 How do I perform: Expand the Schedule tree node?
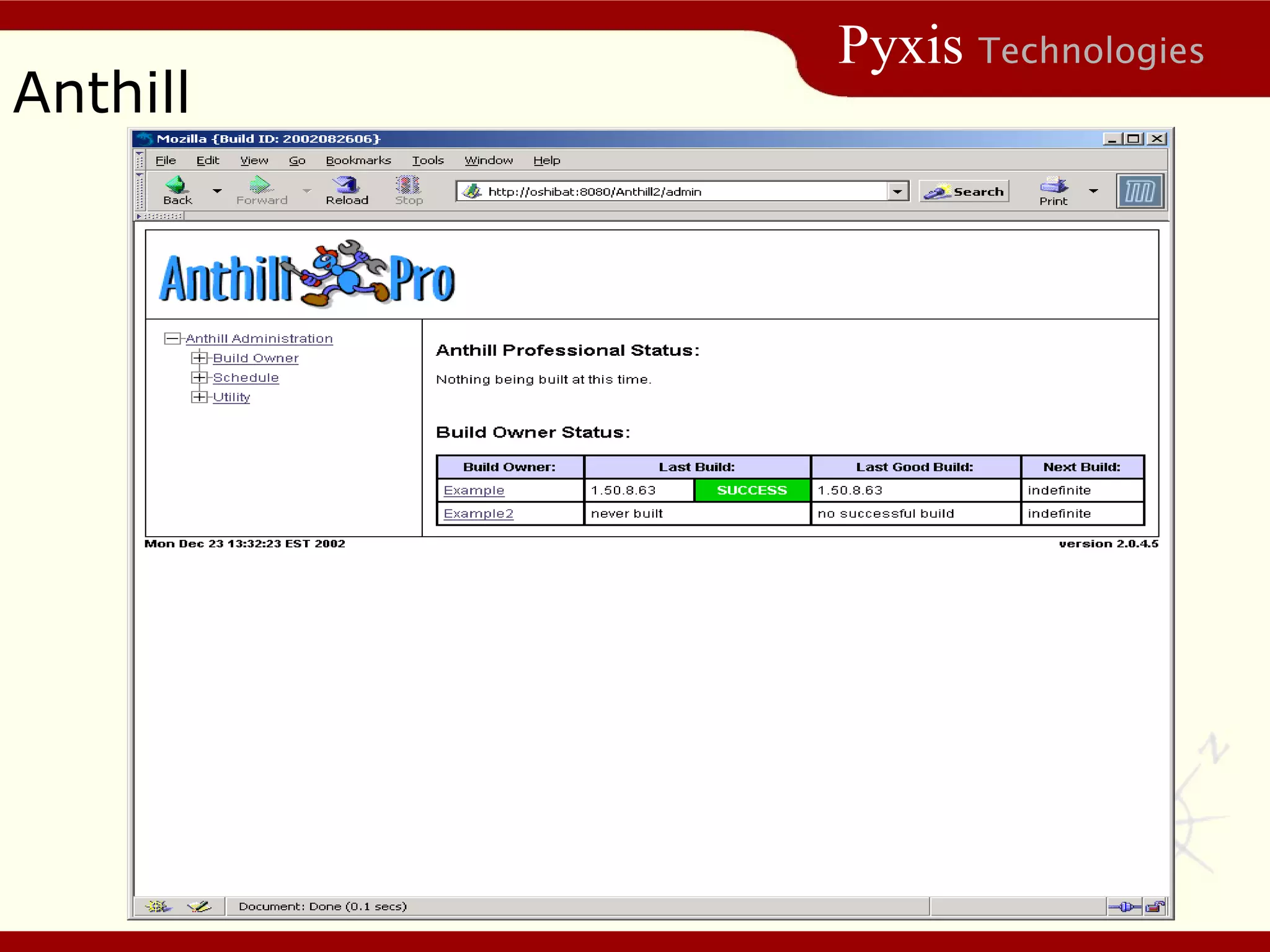tap(198, 377)
